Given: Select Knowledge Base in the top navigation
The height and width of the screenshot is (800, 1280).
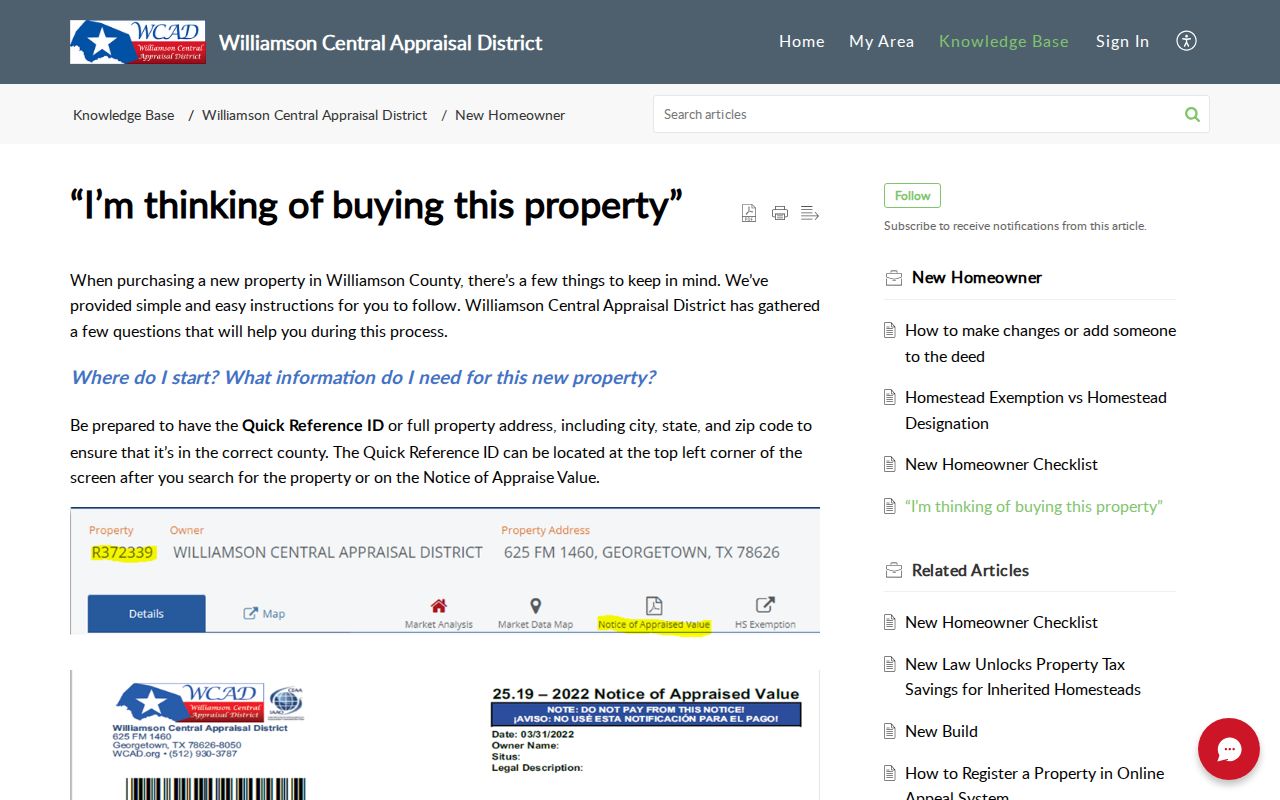Looking at the screenshot, I should coord(1004,41).
